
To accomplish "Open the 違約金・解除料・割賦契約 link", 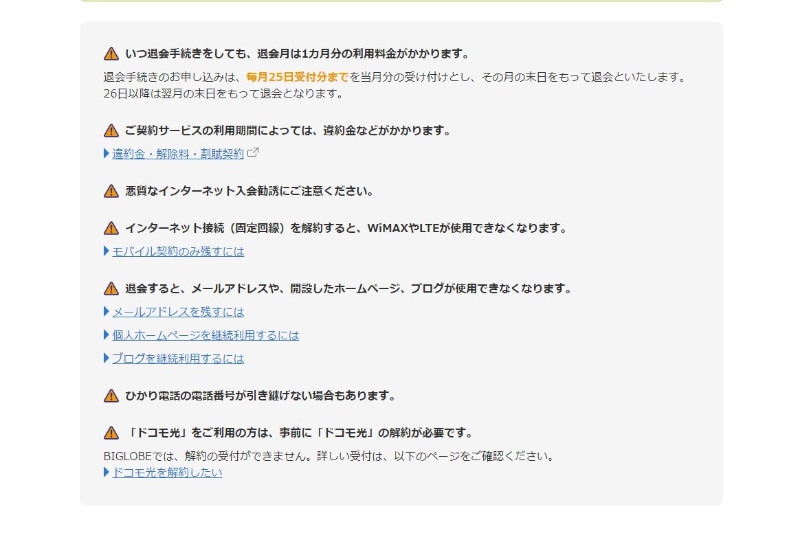I will click(x=178, y=154).
